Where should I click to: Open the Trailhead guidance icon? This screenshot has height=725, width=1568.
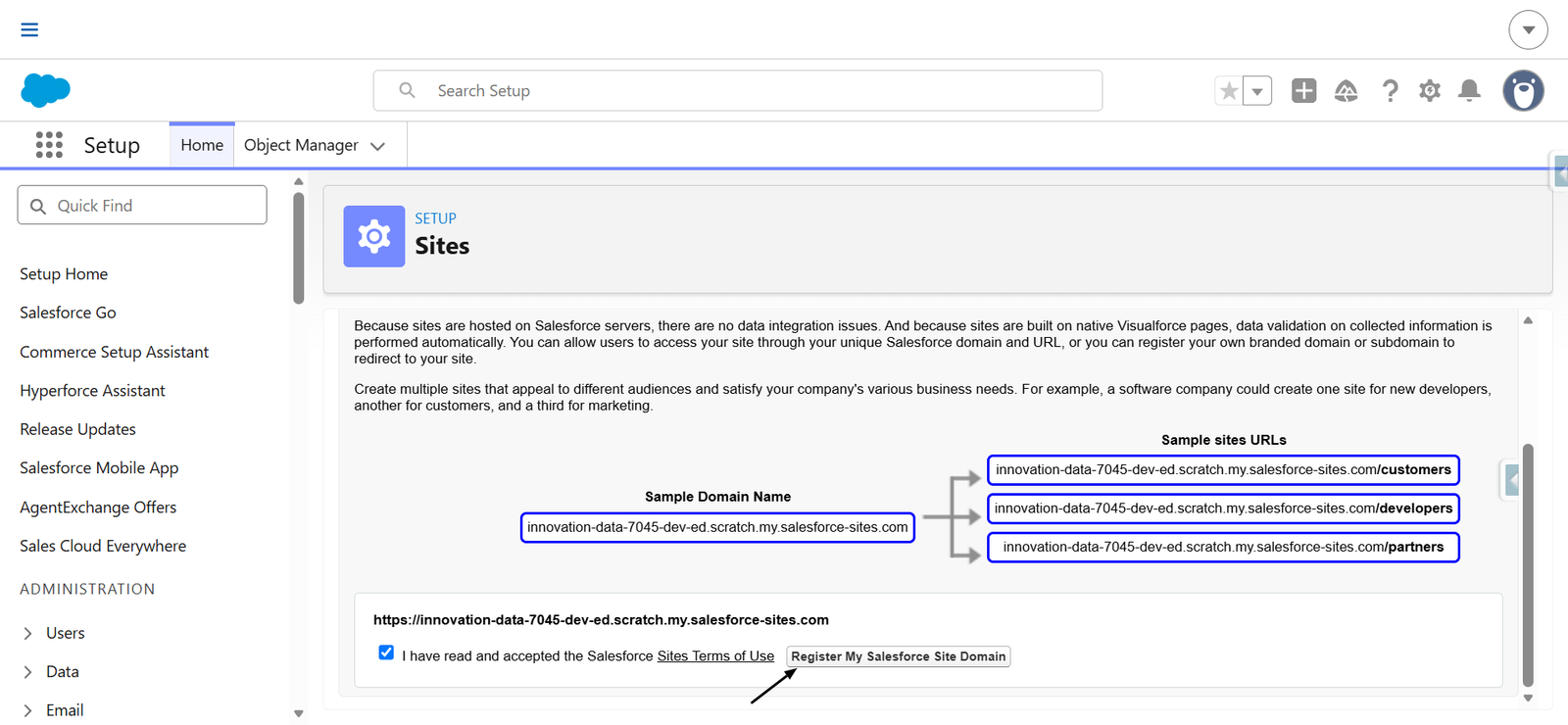coord(1347,91)
